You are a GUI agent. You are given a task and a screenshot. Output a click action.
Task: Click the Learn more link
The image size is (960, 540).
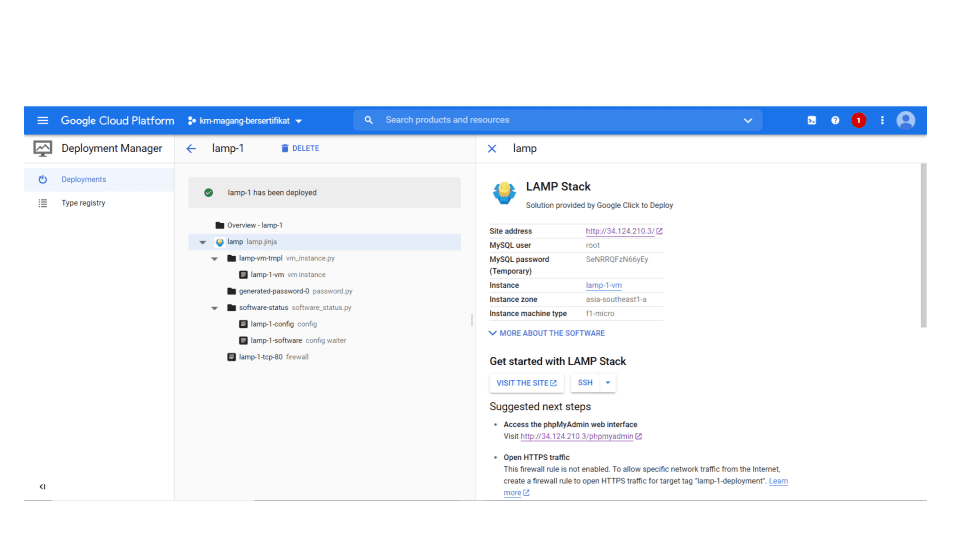[779, 481]
